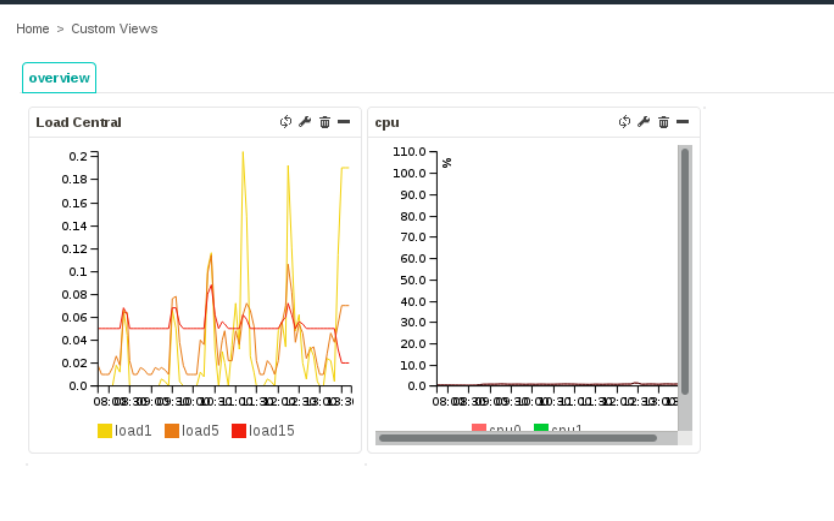This screenshot has height=521, width=834.
Task: Toggle load5 series via orange legend swatch
Action: 171,431
